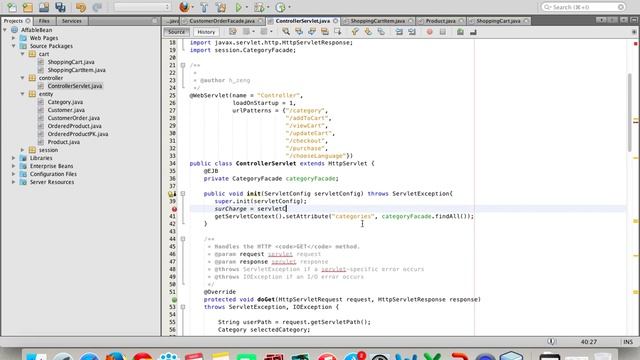Viewport: 640px width, 360px height.
Task: Go to Previous Bookmark icon
Action: [355, 32]
